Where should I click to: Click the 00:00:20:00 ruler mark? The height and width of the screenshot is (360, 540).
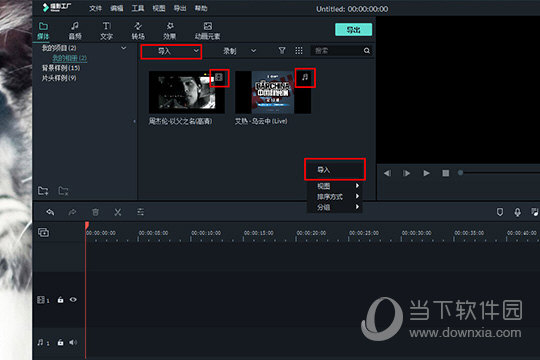(311, 233)
